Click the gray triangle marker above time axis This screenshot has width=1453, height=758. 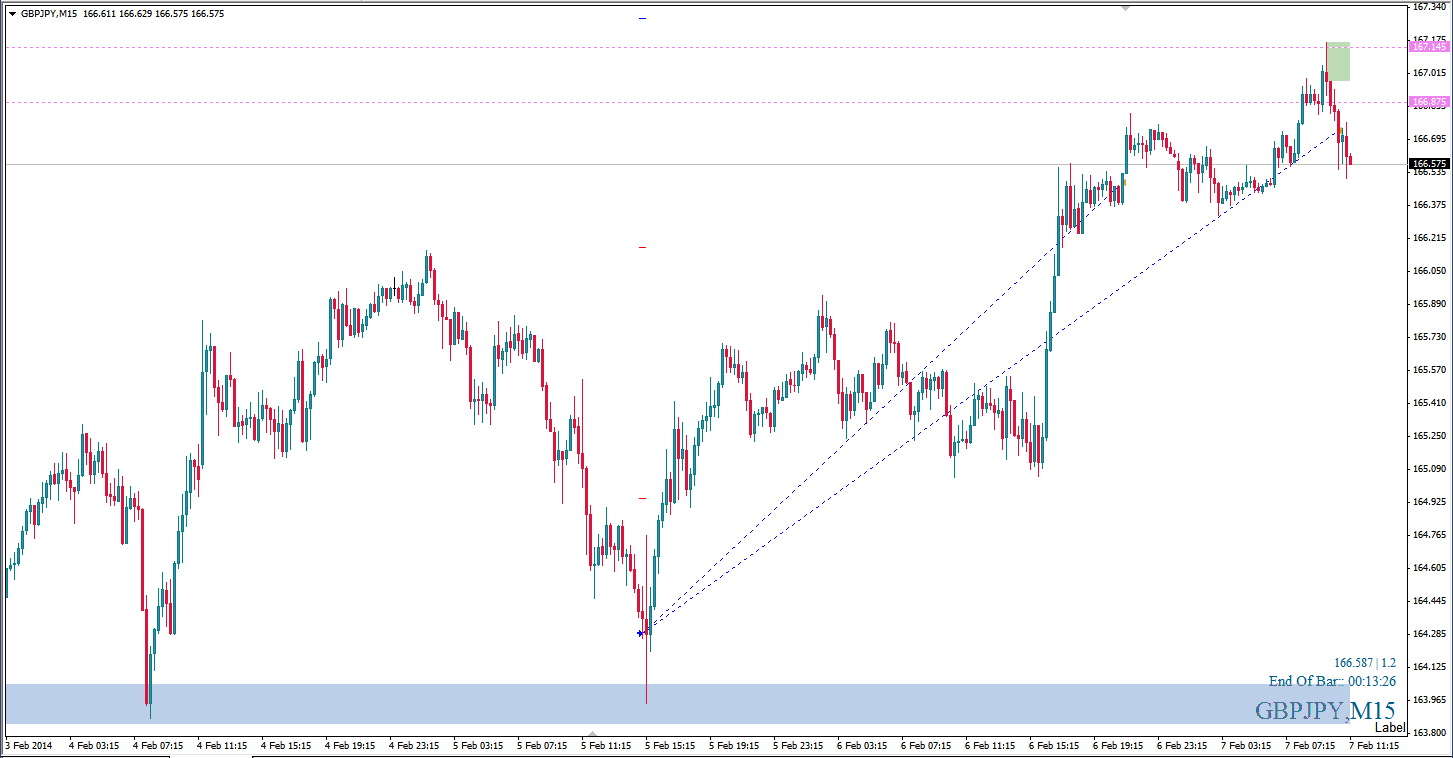tap(592, 734)
